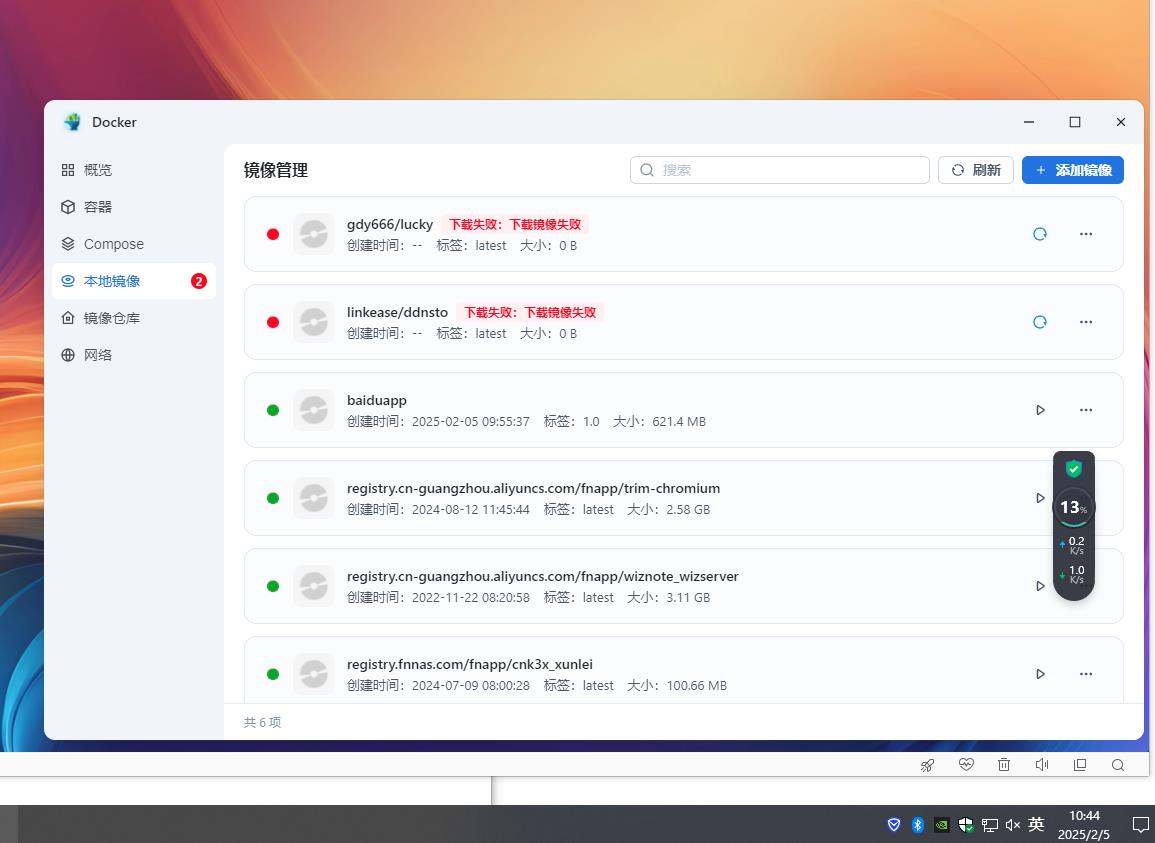This screenshot has width=1155, height=843.
Task: Click trim-chromium registry image name
Action: click(533, 489)
